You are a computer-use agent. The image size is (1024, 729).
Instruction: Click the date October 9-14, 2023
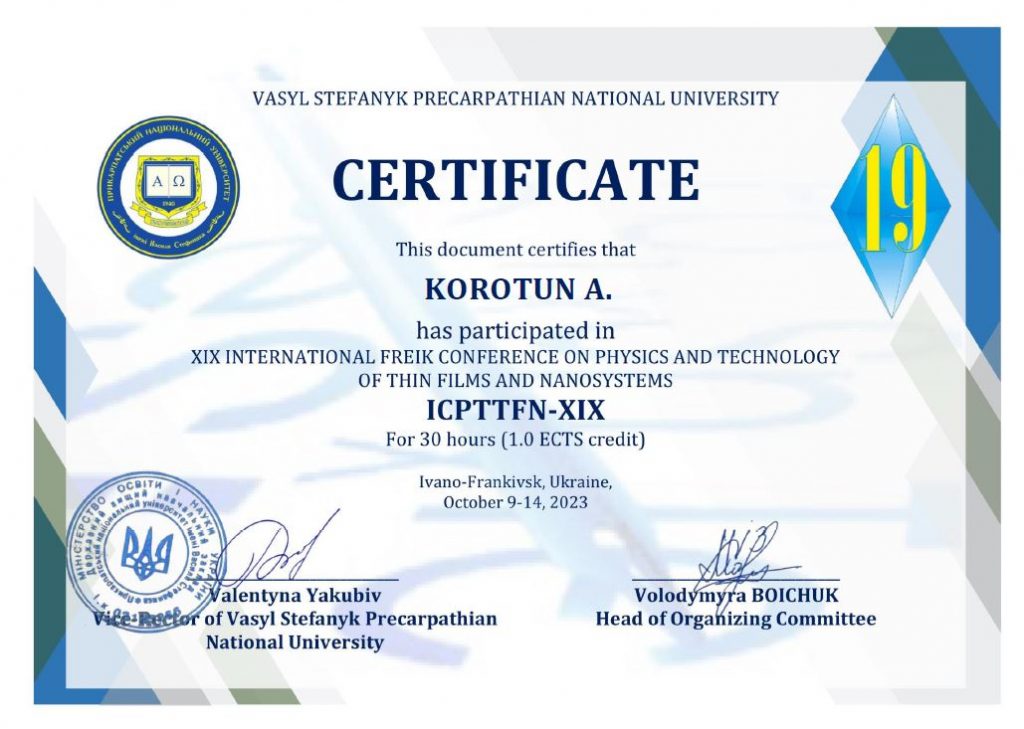tap(515, 502)
